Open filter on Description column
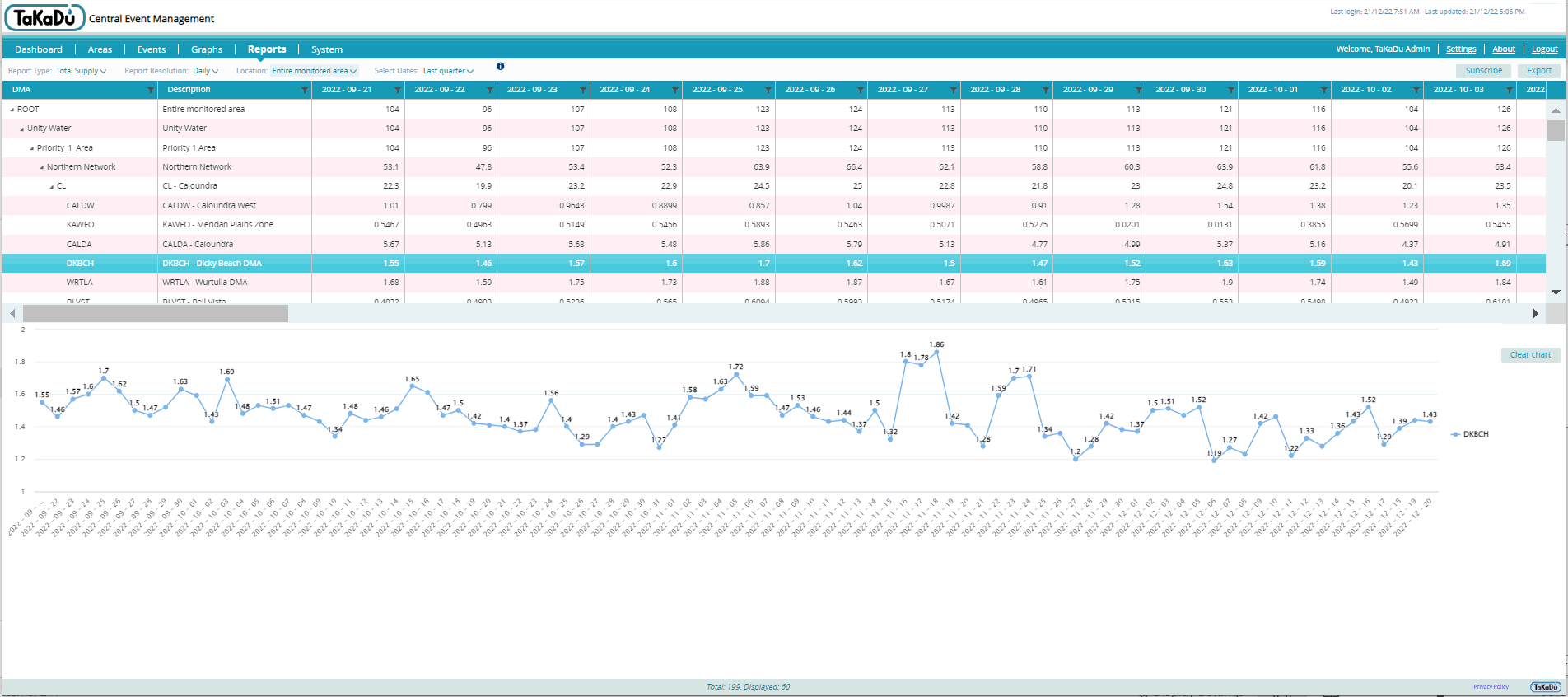 (x=305, y=90)
